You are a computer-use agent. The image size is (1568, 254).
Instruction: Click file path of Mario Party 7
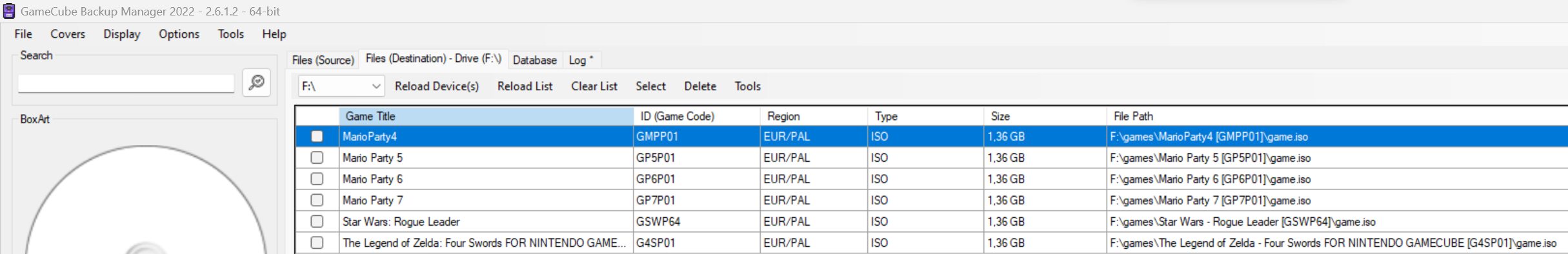click(x=1211, y=200)
